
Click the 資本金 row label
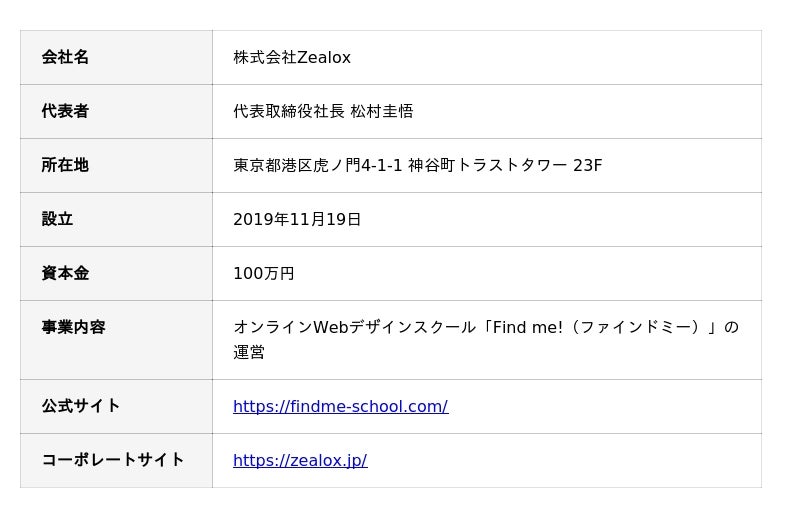point(65,273)
